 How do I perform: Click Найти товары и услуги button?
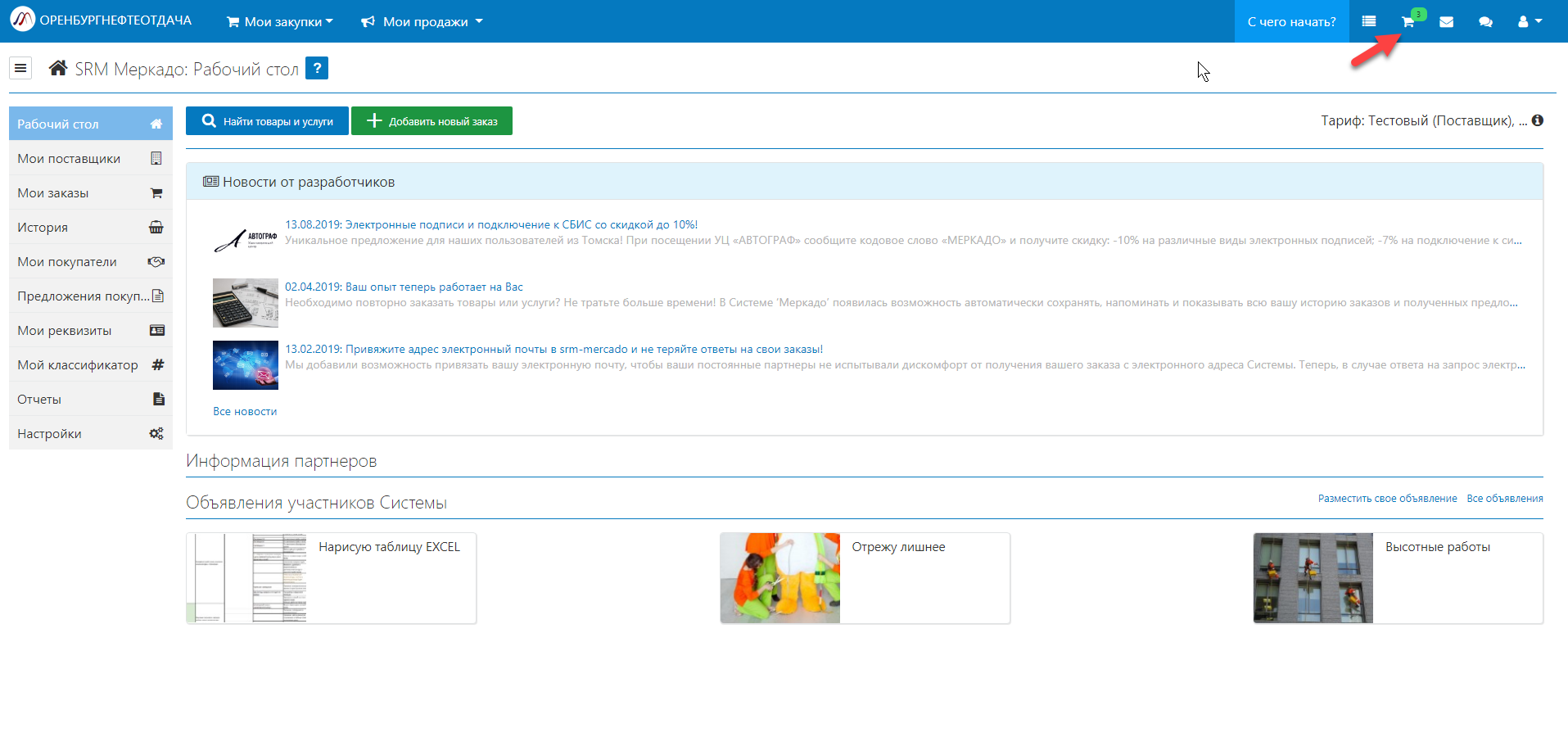[267, 121]
